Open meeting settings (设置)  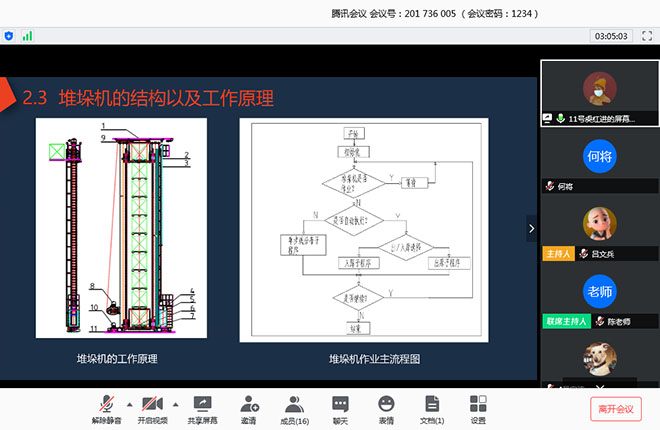tap(478, 409)
